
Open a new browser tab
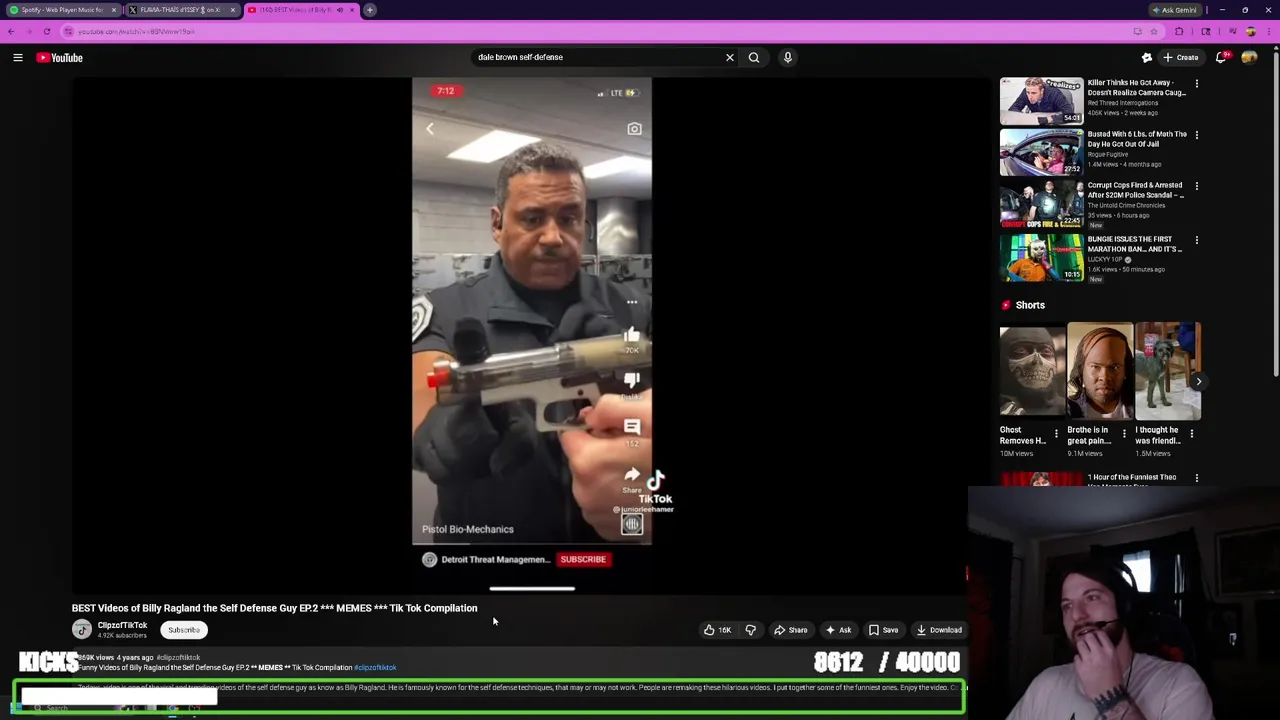tap(370, 10)
